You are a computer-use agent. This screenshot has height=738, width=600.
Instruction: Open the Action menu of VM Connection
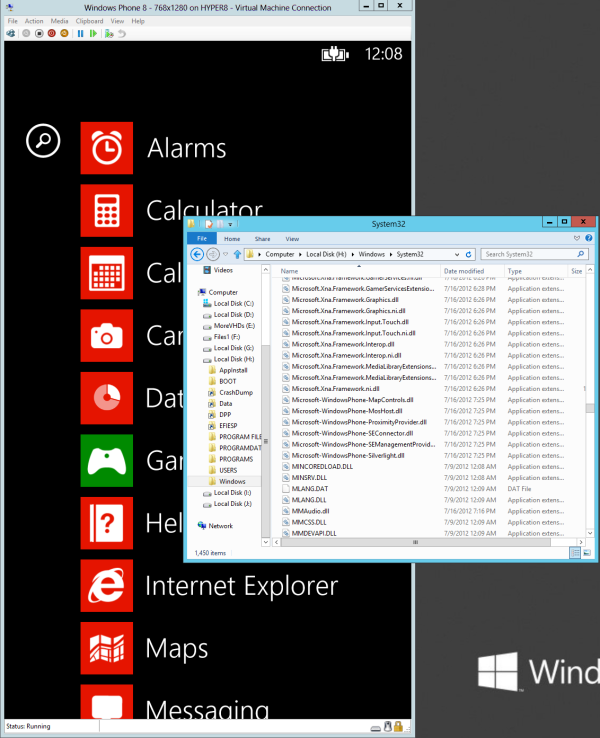coord(34,21)
